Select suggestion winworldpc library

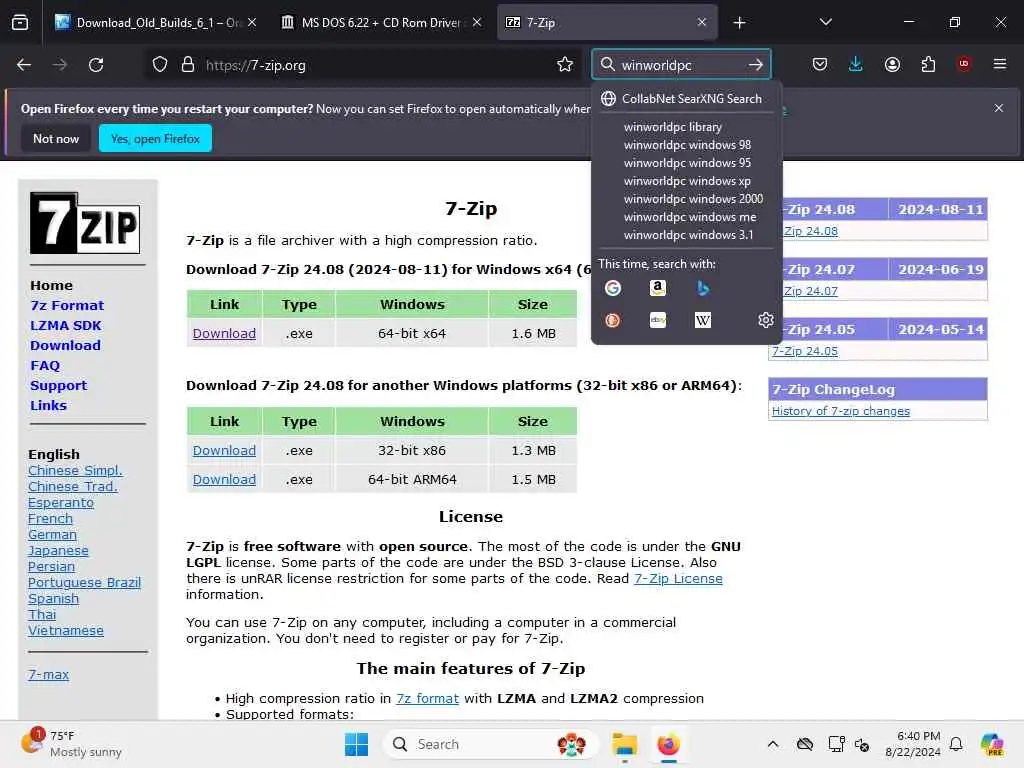pos(673,127)
